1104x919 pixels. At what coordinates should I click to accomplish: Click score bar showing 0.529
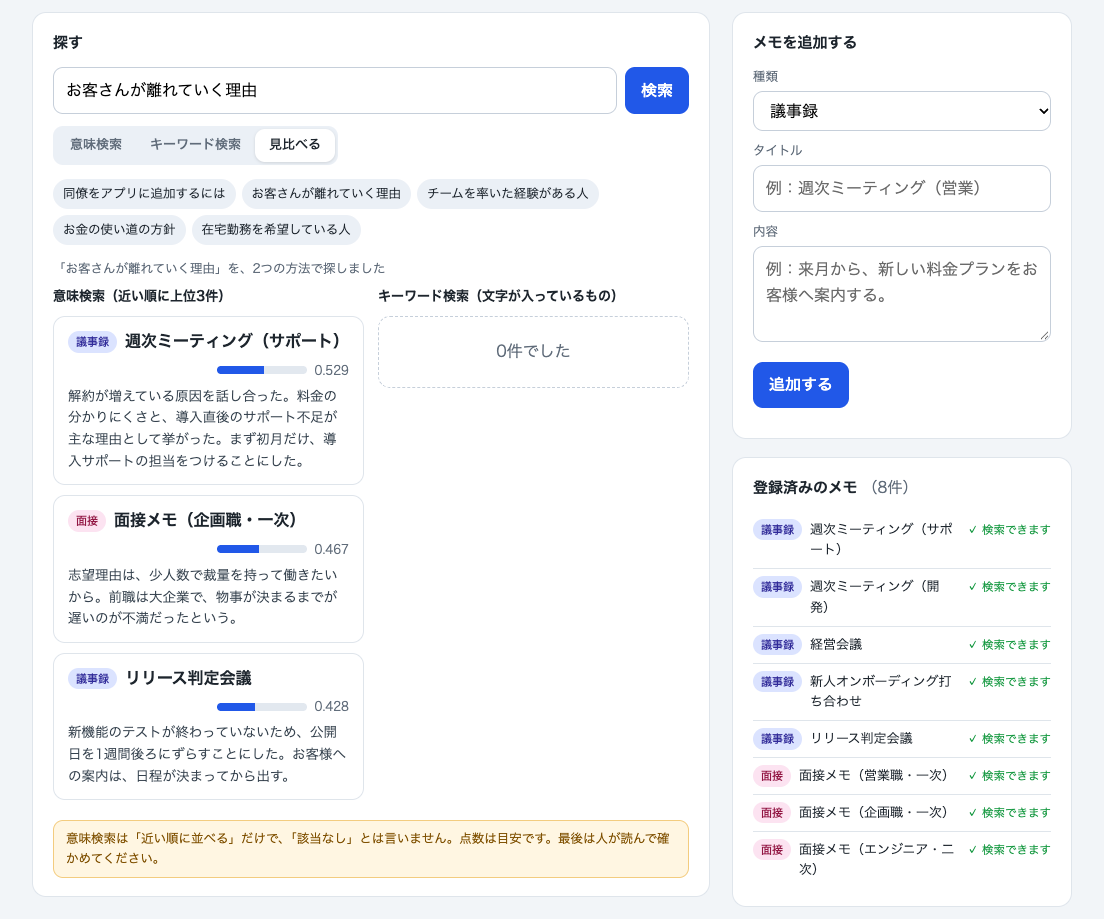262,370
